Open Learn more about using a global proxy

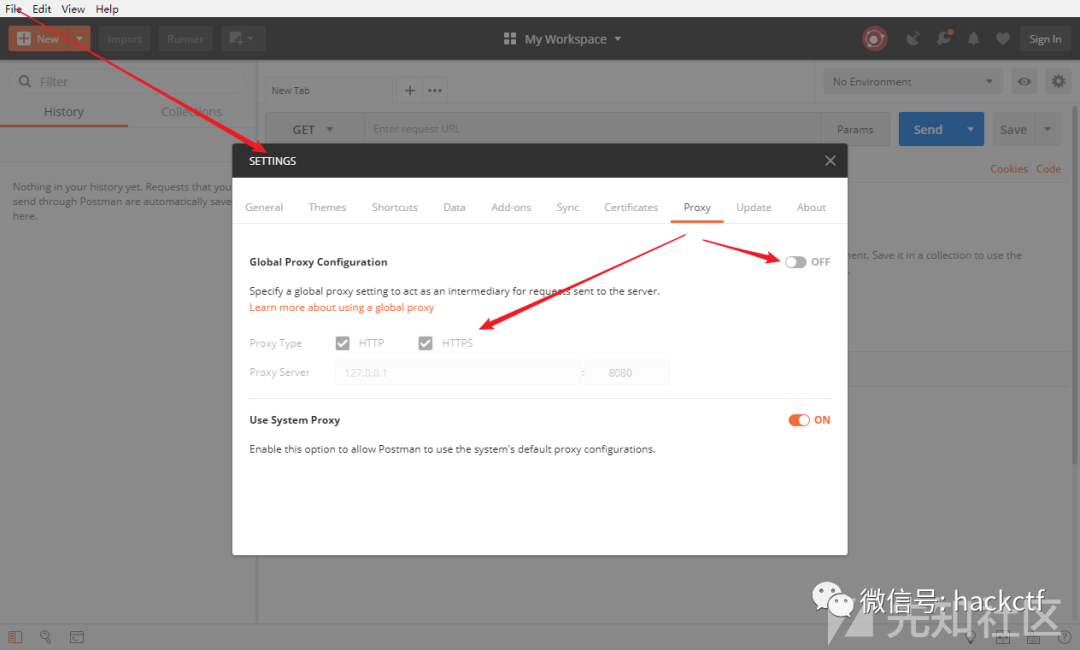(x=342, y=307)
